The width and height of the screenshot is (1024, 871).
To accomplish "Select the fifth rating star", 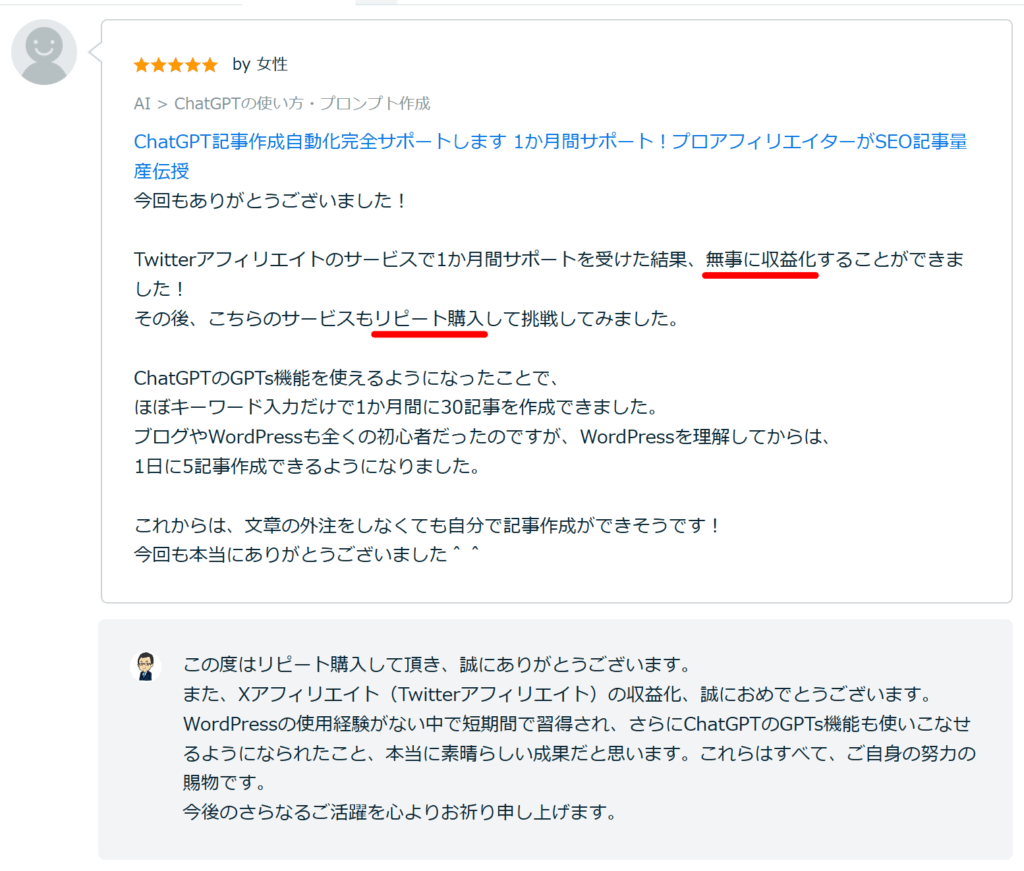I will click(211, 64).
